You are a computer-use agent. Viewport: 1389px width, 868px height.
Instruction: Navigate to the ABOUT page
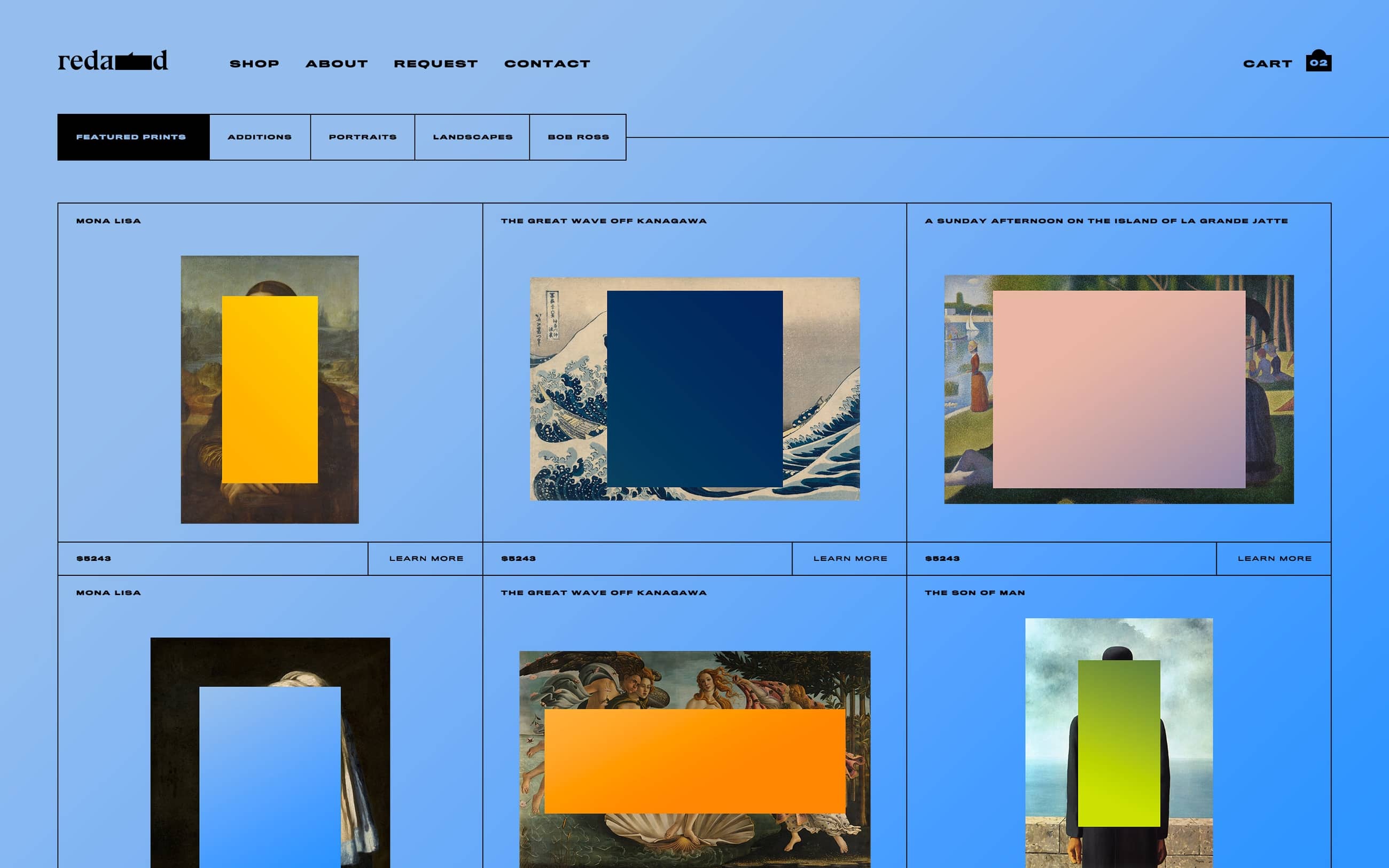[337, 63]
